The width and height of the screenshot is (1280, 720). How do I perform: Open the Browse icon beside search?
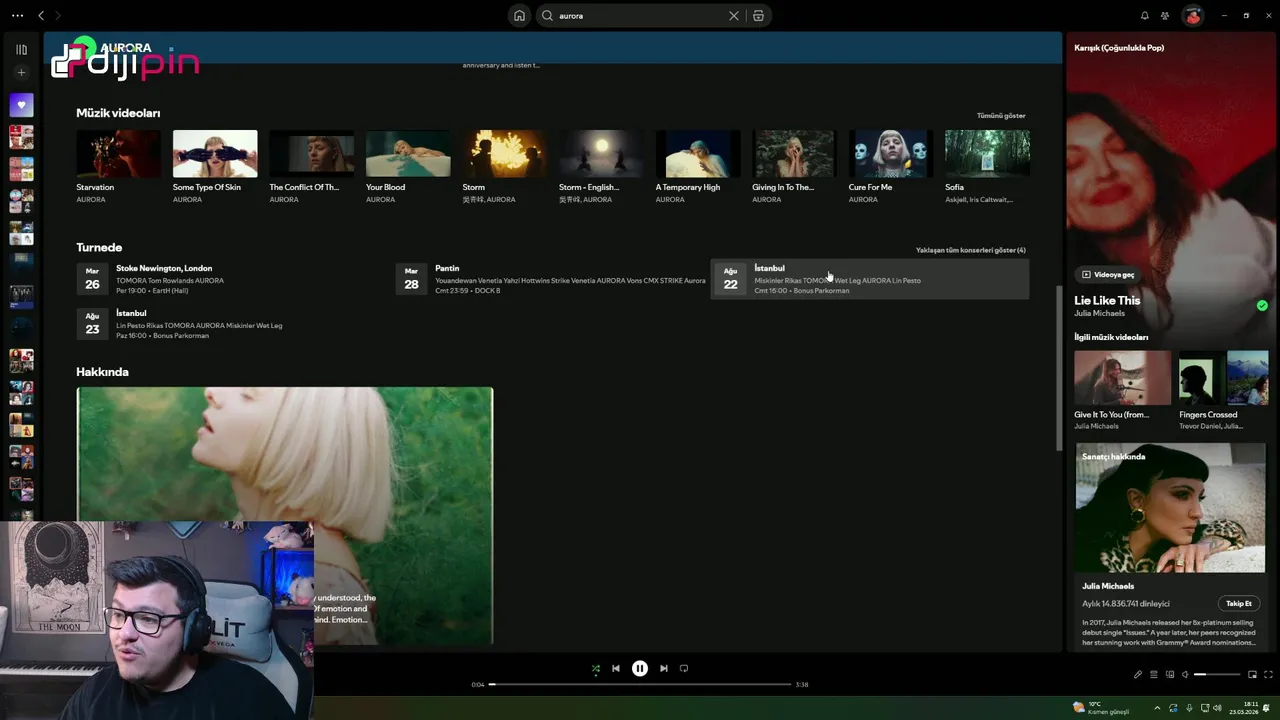(758, 16)
